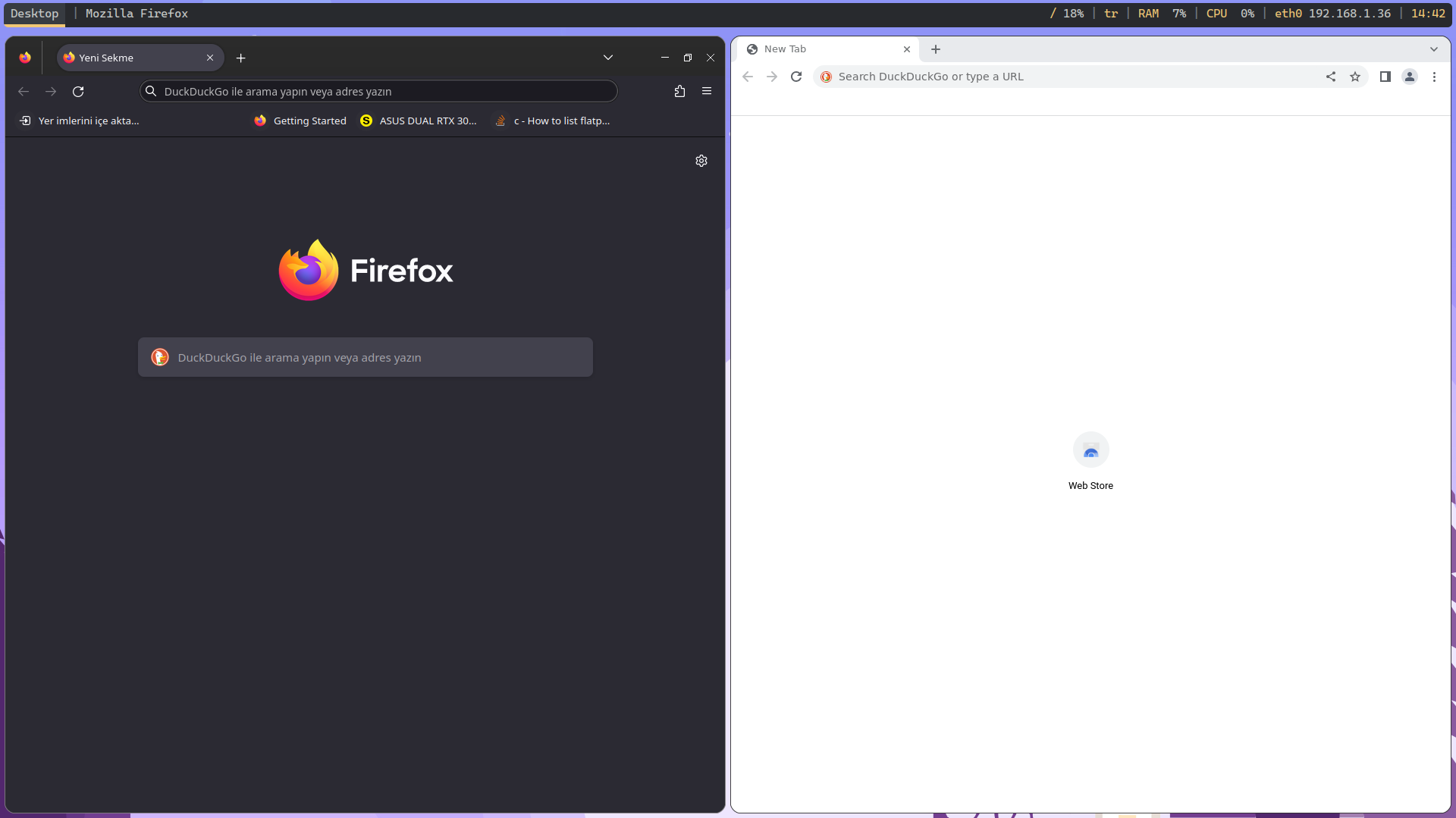Go back in Chrome
Viewport: 1456px width, 818px height.
748,77
